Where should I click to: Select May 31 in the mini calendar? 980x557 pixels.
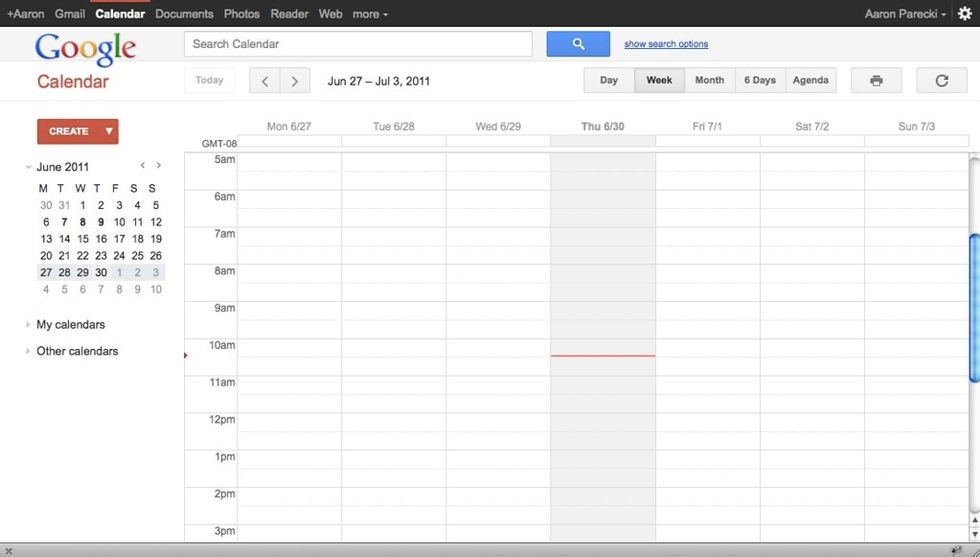coord(64,205)
